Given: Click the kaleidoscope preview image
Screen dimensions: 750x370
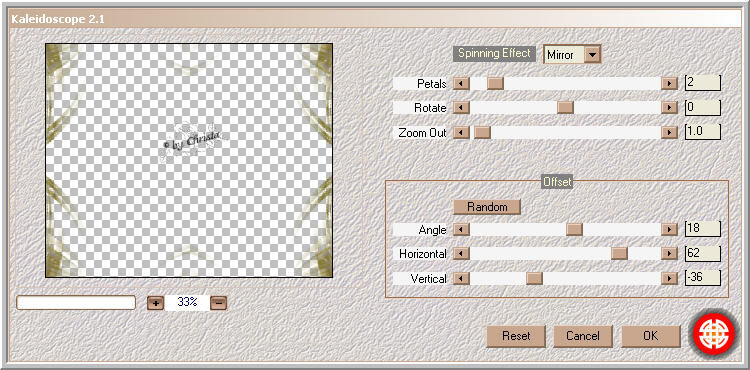Looking at the screenshot, I should pos(189,161).
